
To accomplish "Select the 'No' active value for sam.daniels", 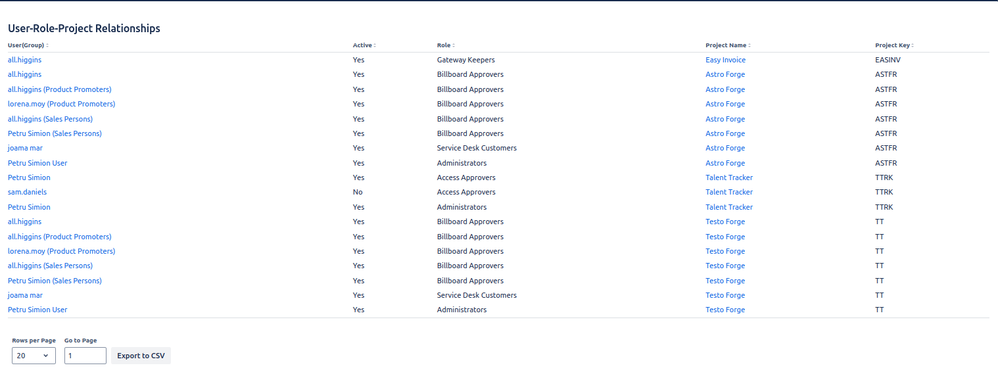I will click(357, 192).
